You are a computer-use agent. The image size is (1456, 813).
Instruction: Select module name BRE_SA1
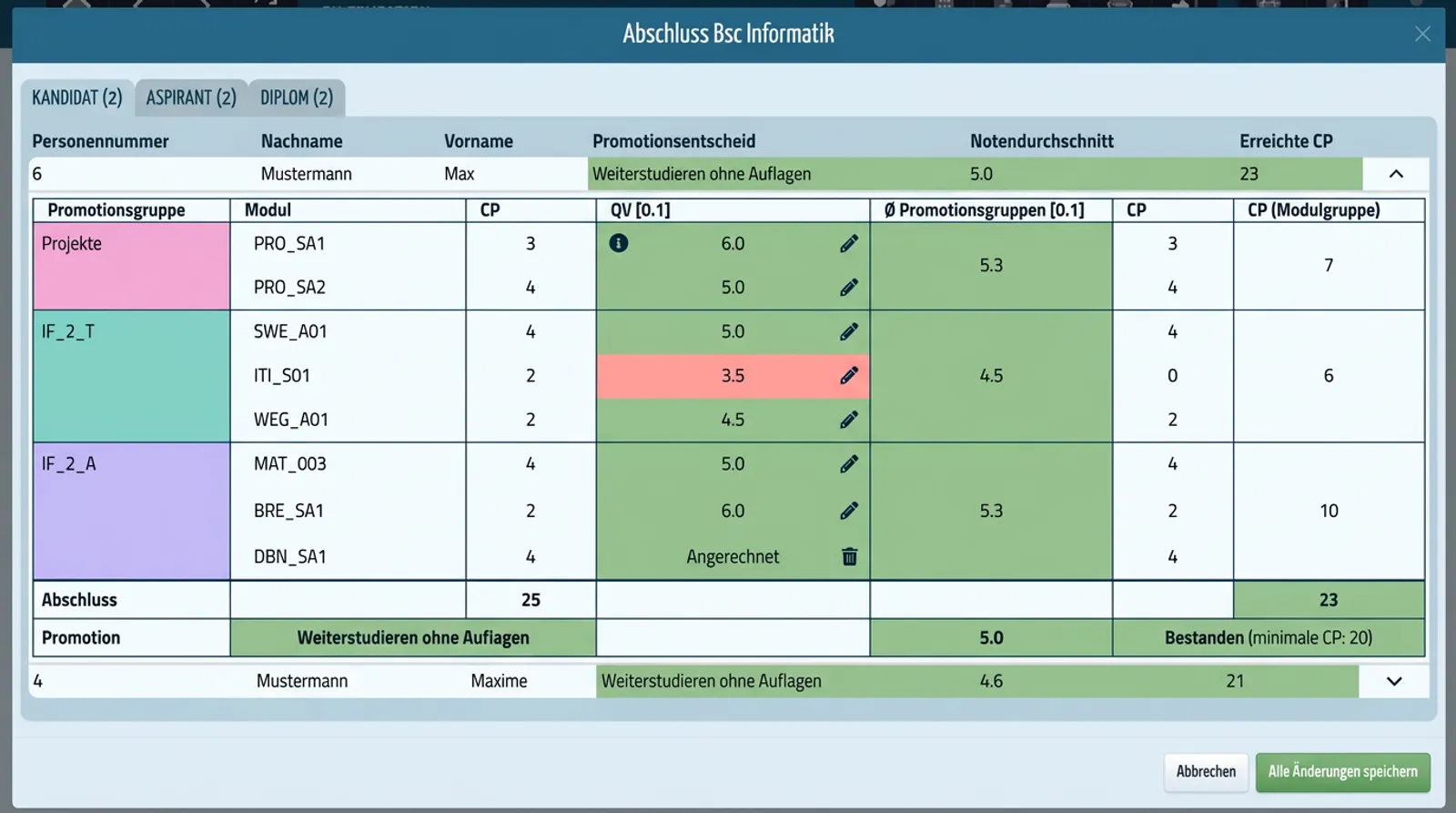[288, 511]
